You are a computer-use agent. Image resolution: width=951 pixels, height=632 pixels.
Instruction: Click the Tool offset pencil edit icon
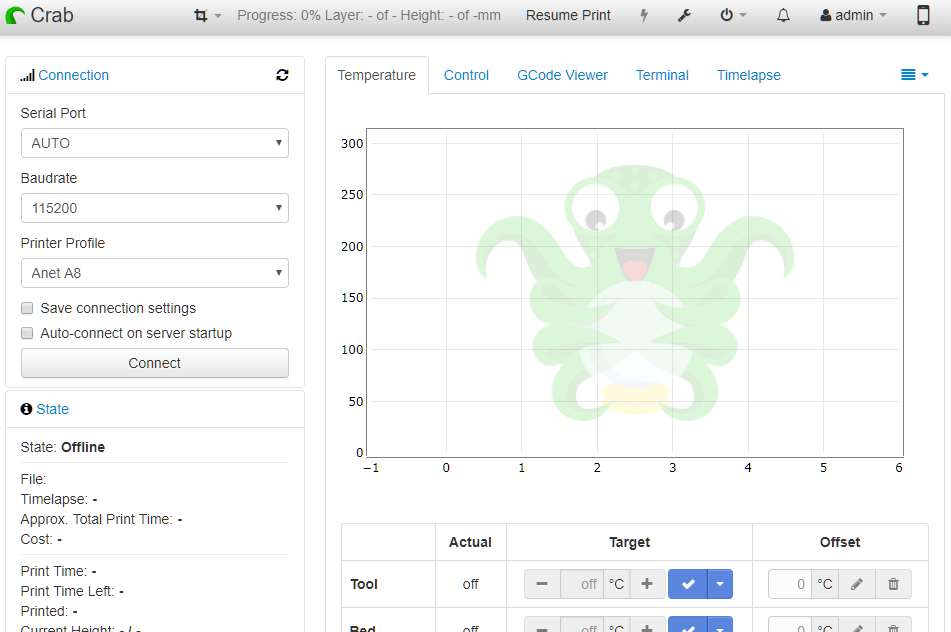coord(856,584)
